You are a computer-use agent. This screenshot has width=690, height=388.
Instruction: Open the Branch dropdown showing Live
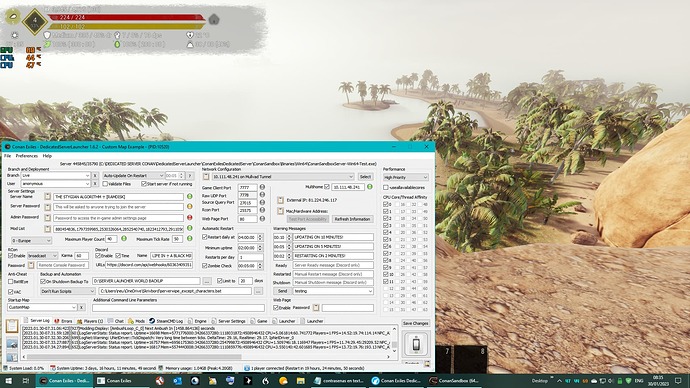point(55,176)
